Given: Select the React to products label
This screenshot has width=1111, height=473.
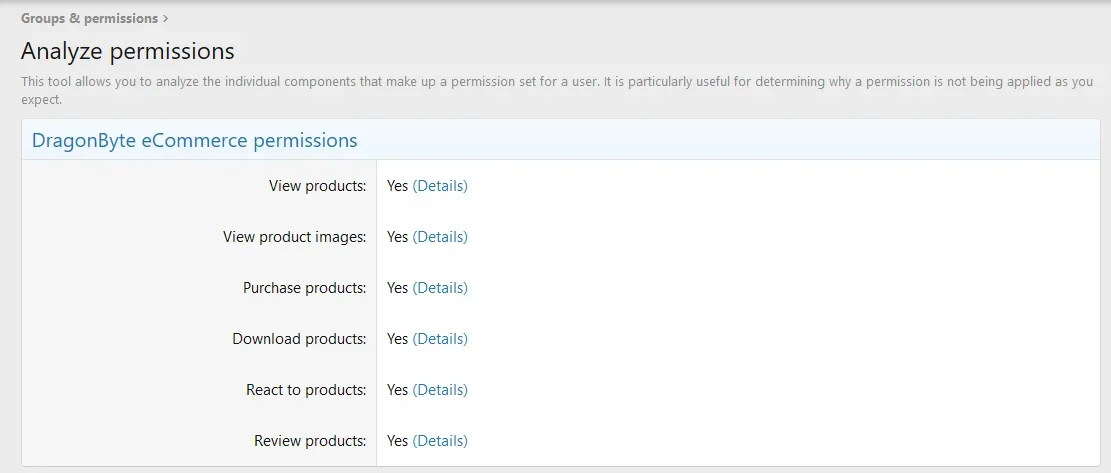Looking at the screenshot, I should [306, 389].
